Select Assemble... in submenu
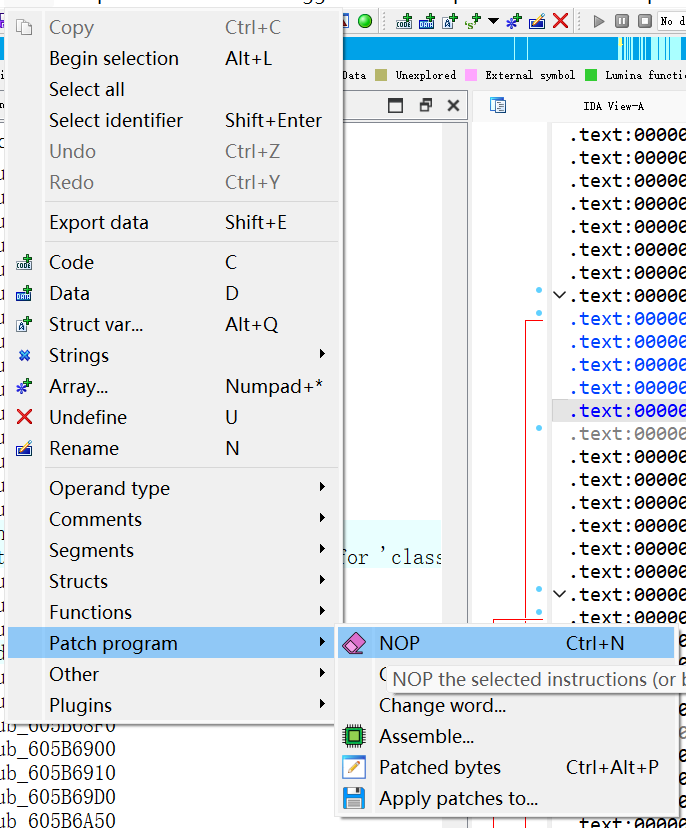 coord(506,737)
